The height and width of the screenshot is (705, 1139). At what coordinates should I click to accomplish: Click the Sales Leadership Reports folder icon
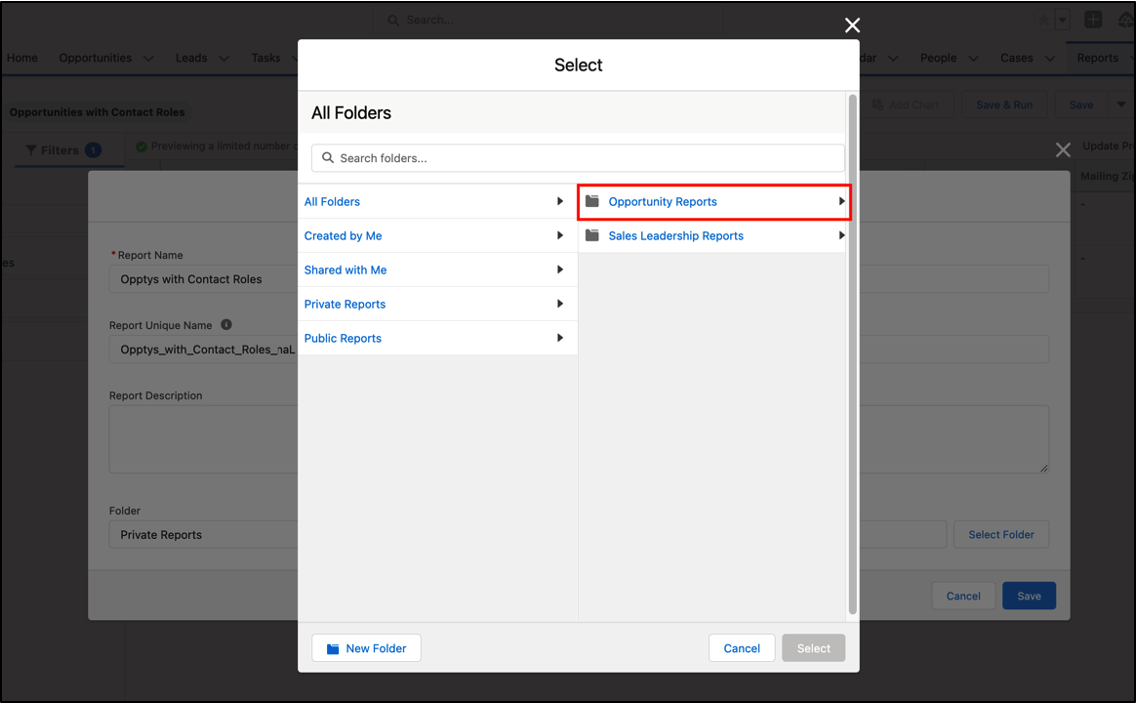[x=592, y=236]
